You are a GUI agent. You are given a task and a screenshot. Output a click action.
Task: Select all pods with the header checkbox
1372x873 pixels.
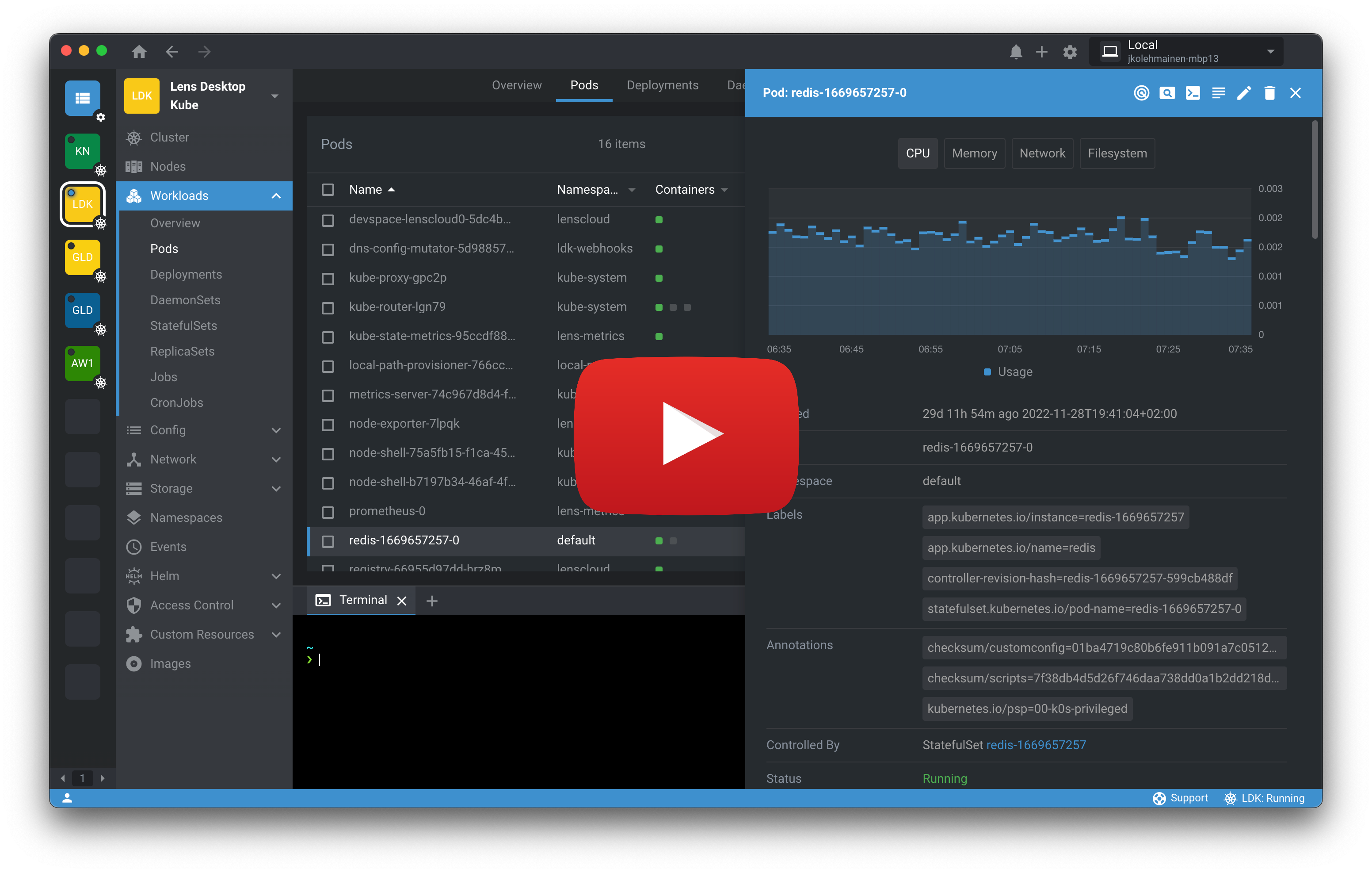pyautogui.click(x=328, y=190)
